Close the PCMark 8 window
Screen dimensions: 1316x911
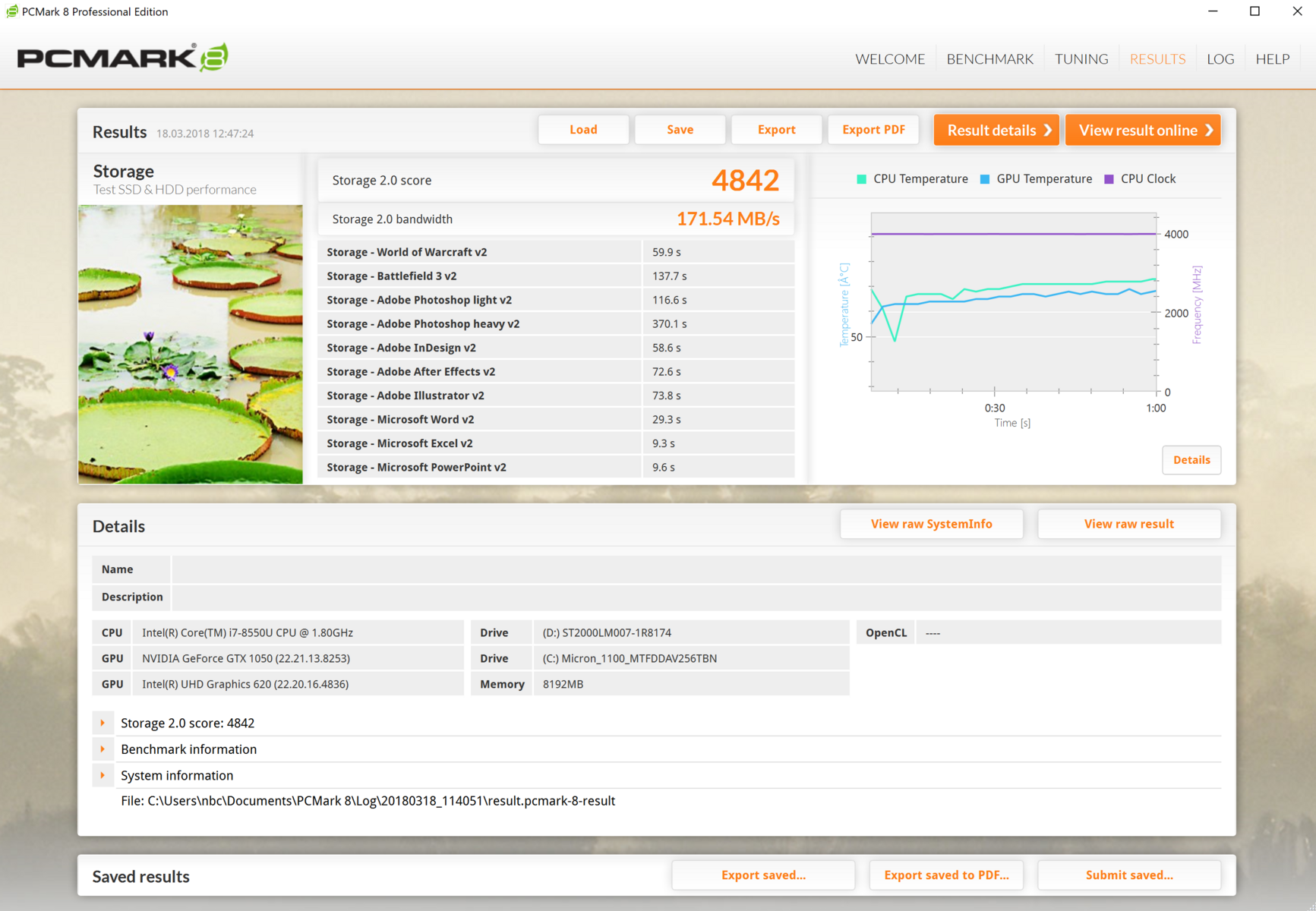click(1297, 11)
